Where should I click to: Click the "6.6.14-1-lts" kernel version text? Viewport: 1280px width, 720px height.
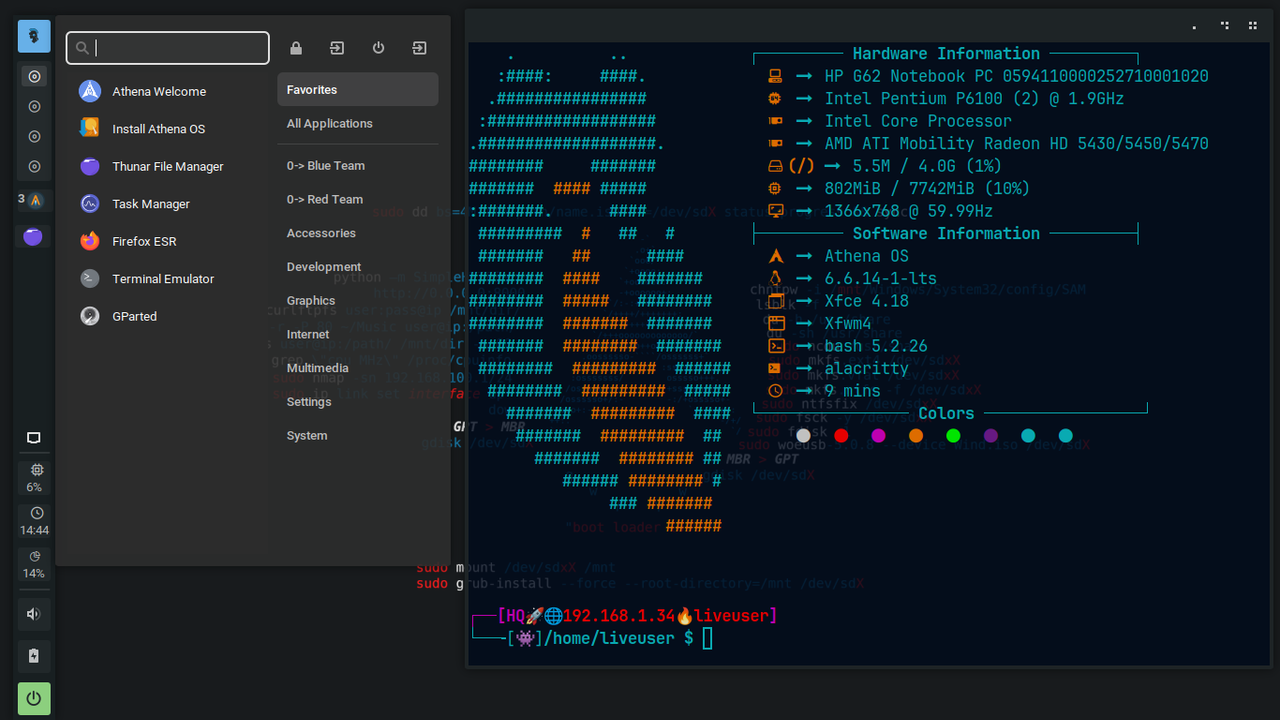tap(881, 279)
